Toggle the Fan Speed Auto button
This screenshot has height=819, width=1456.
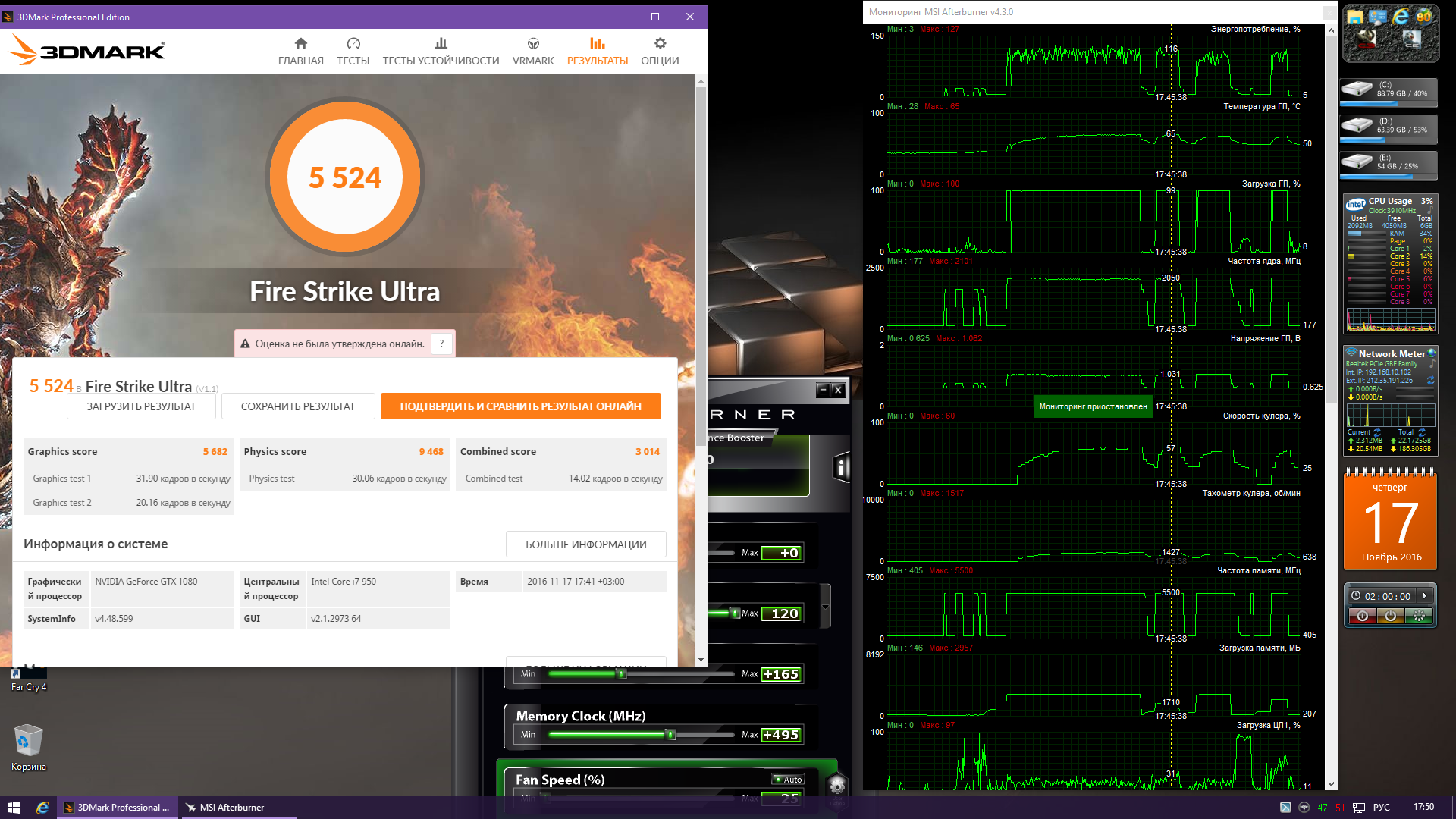(x=789, y=780)
